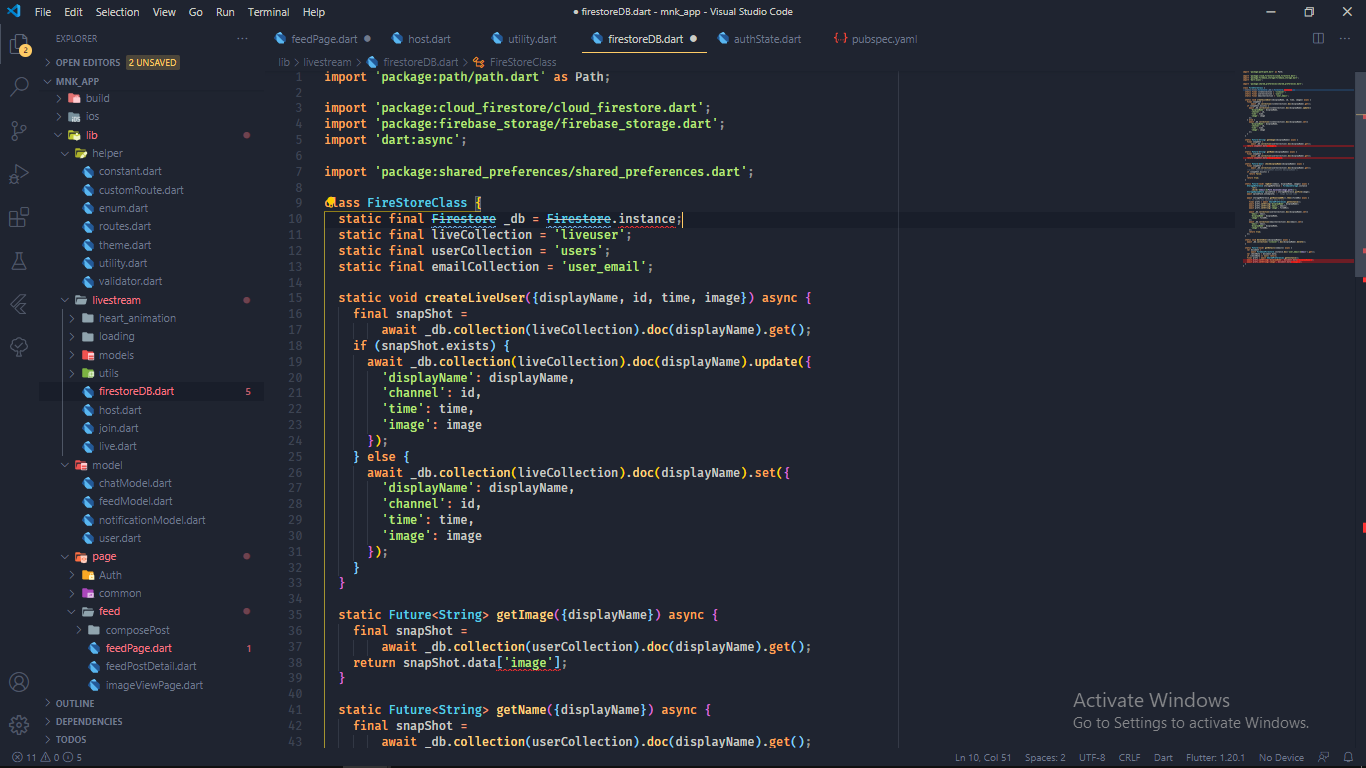The height and width of the screenshot is (768, 1366).
Task: Open editor More Actions ellipsis
Action: coord(1346,39)
